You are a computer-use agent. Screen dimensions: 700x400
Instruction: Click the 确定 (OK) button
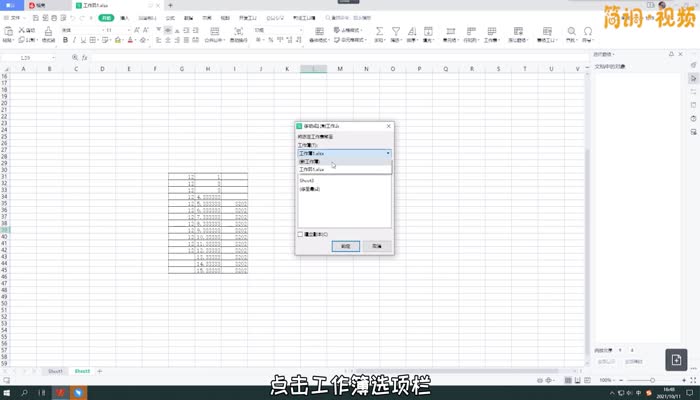[x=344, y=245]
